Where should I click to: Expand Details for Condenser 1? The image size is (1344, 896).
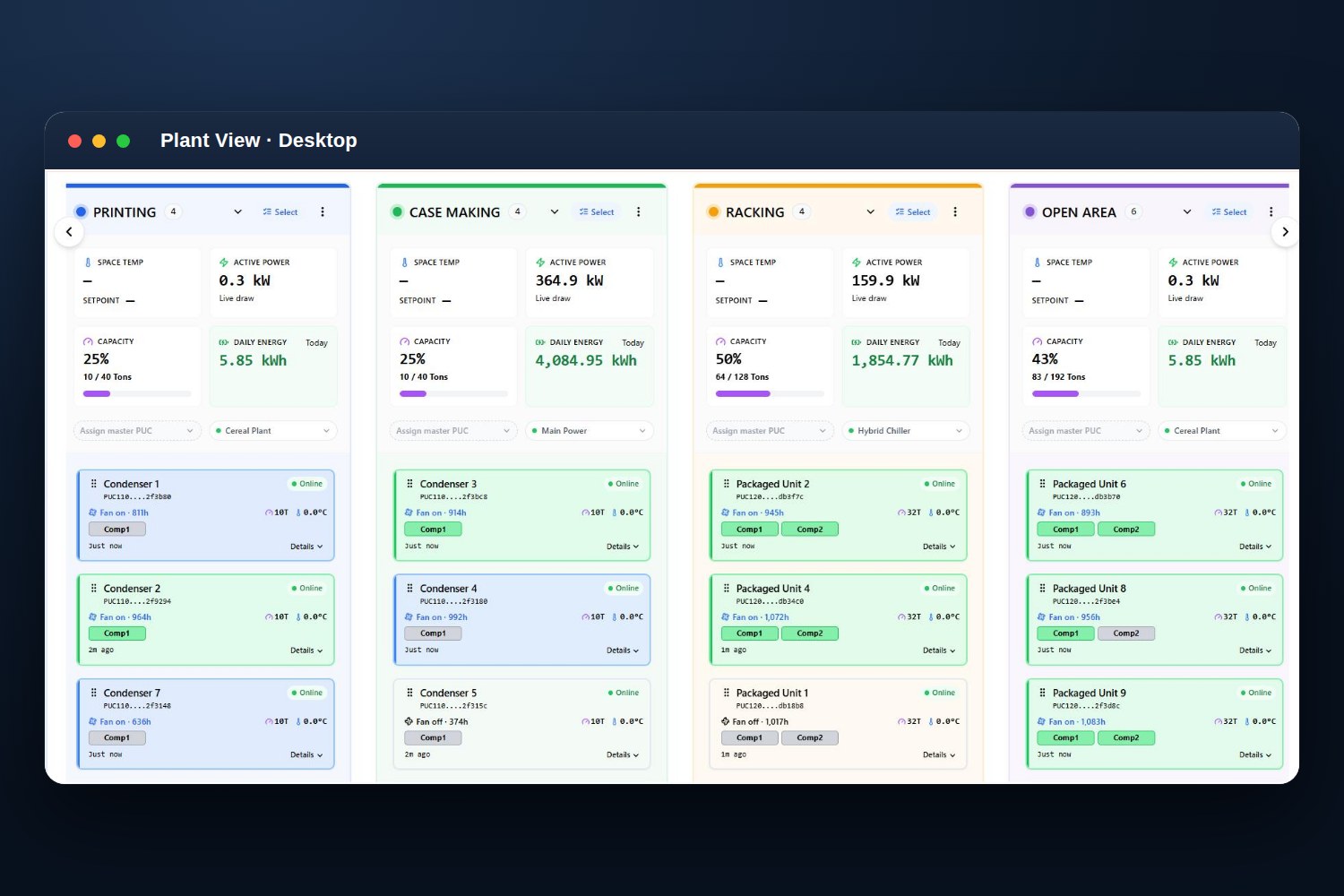[306, 547]
